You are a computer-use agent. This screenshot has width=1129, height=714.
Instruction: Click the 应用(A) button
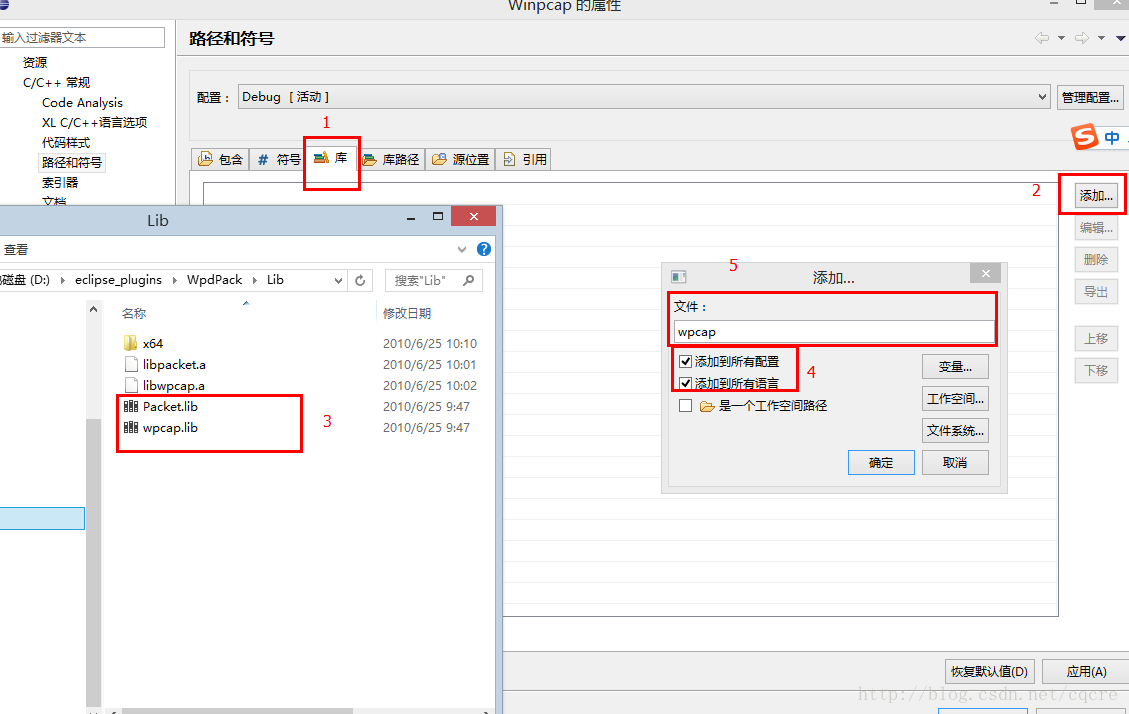click(x=1086, y=672)
